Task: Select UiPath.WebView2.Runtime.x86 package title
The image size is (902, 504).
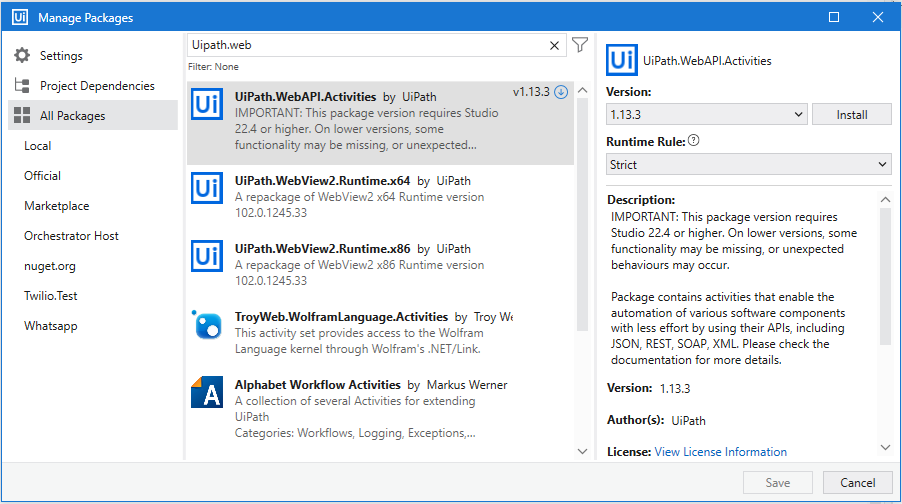Action: (x=322, y=249)
